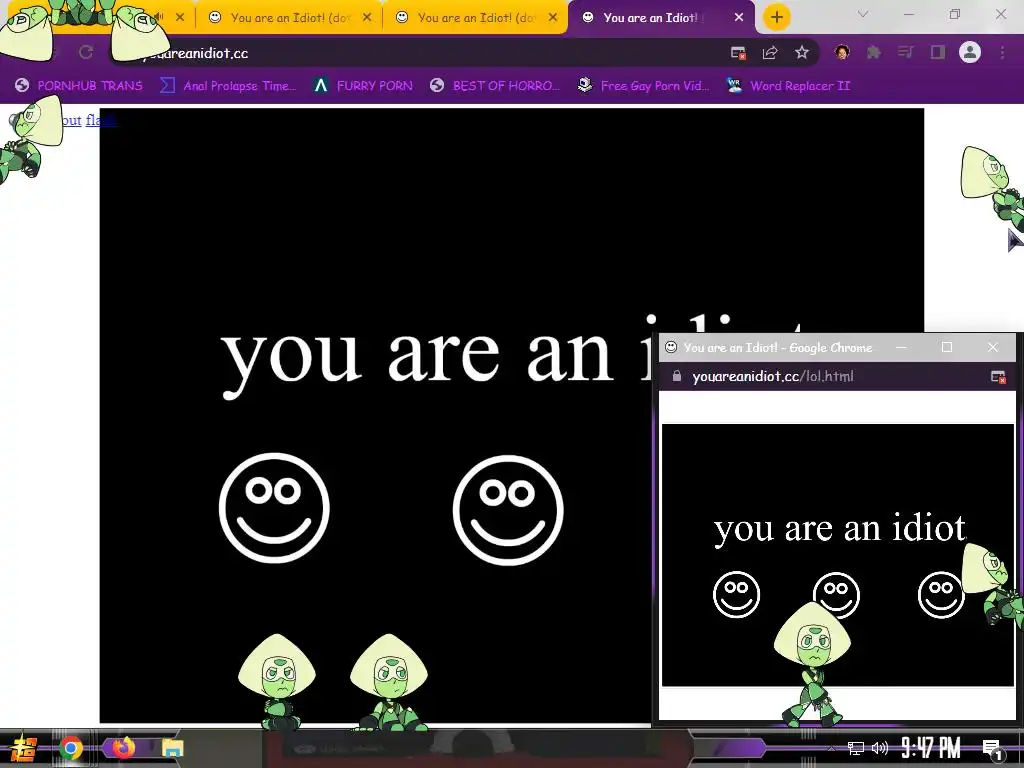
Task: Expand the hidden tray icons chevron
Action: point(831,748)
